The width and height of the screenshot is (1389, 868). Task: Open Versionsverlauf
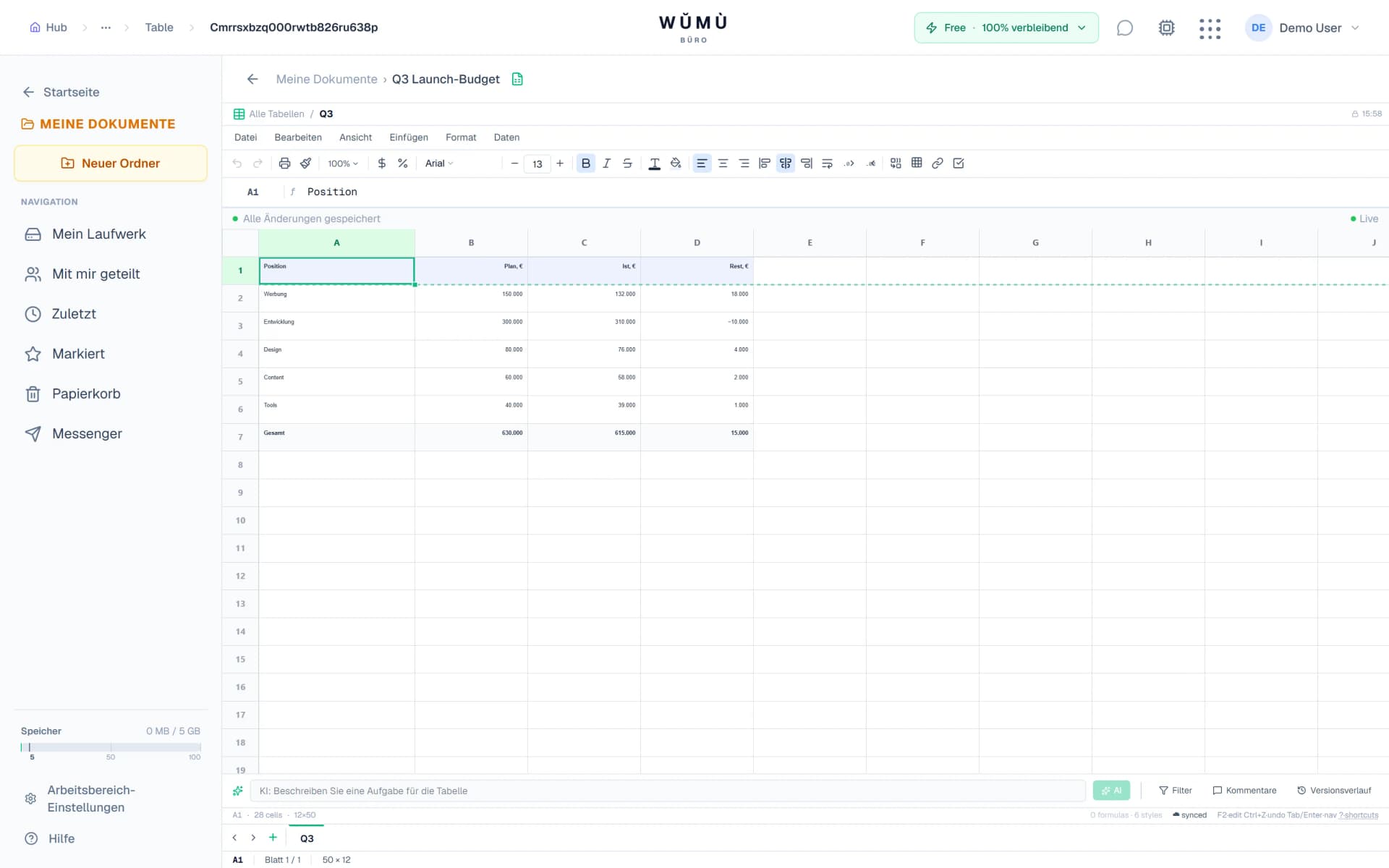coord(1334,791)
